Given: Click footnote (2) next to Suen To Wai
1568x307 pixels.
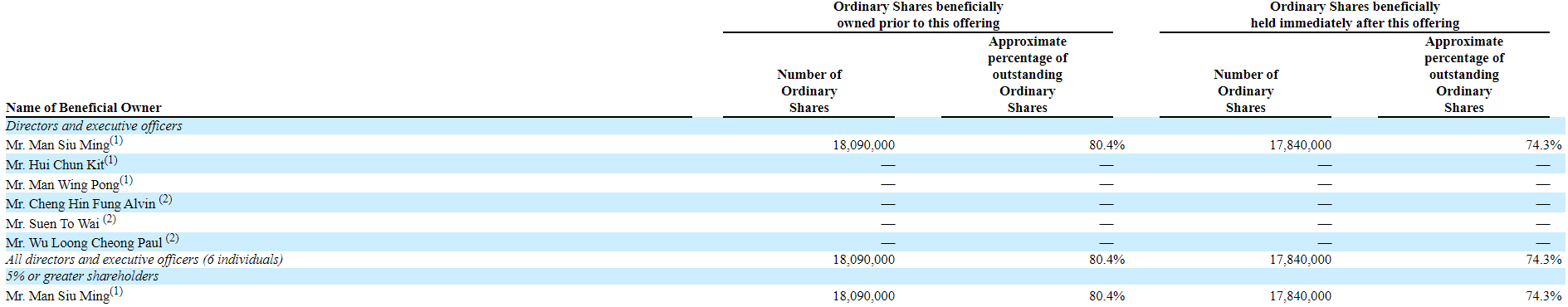Looking at the screenshot, I should tap(110, 219).
